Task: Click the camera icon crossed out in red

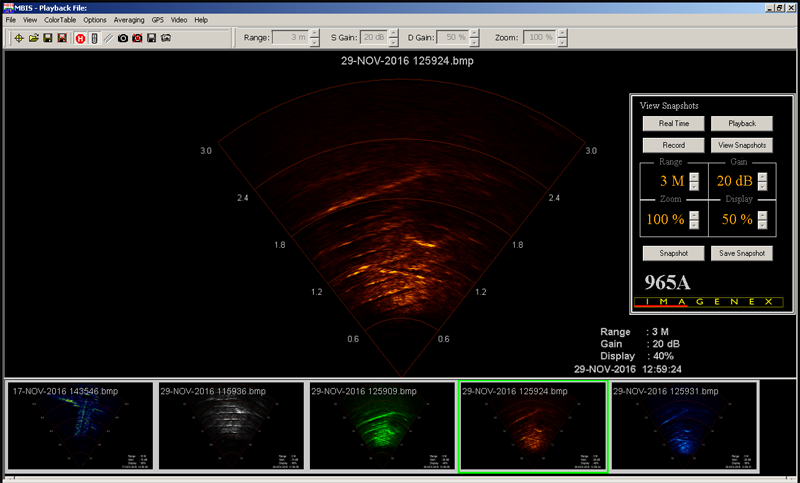Action: pos(137,38)
